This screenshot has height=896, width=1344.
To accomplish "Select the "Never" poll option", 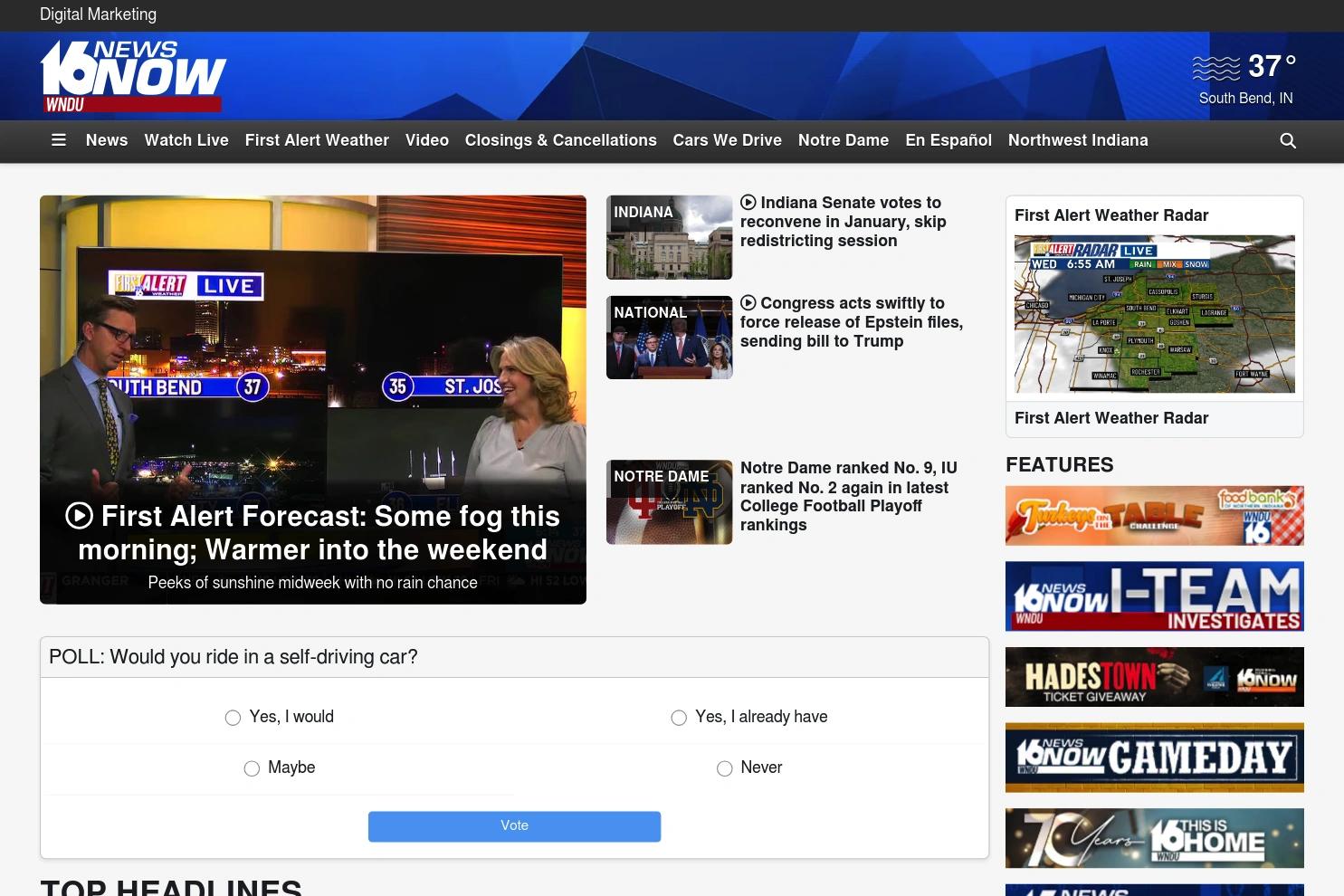I will coord(724,768).
